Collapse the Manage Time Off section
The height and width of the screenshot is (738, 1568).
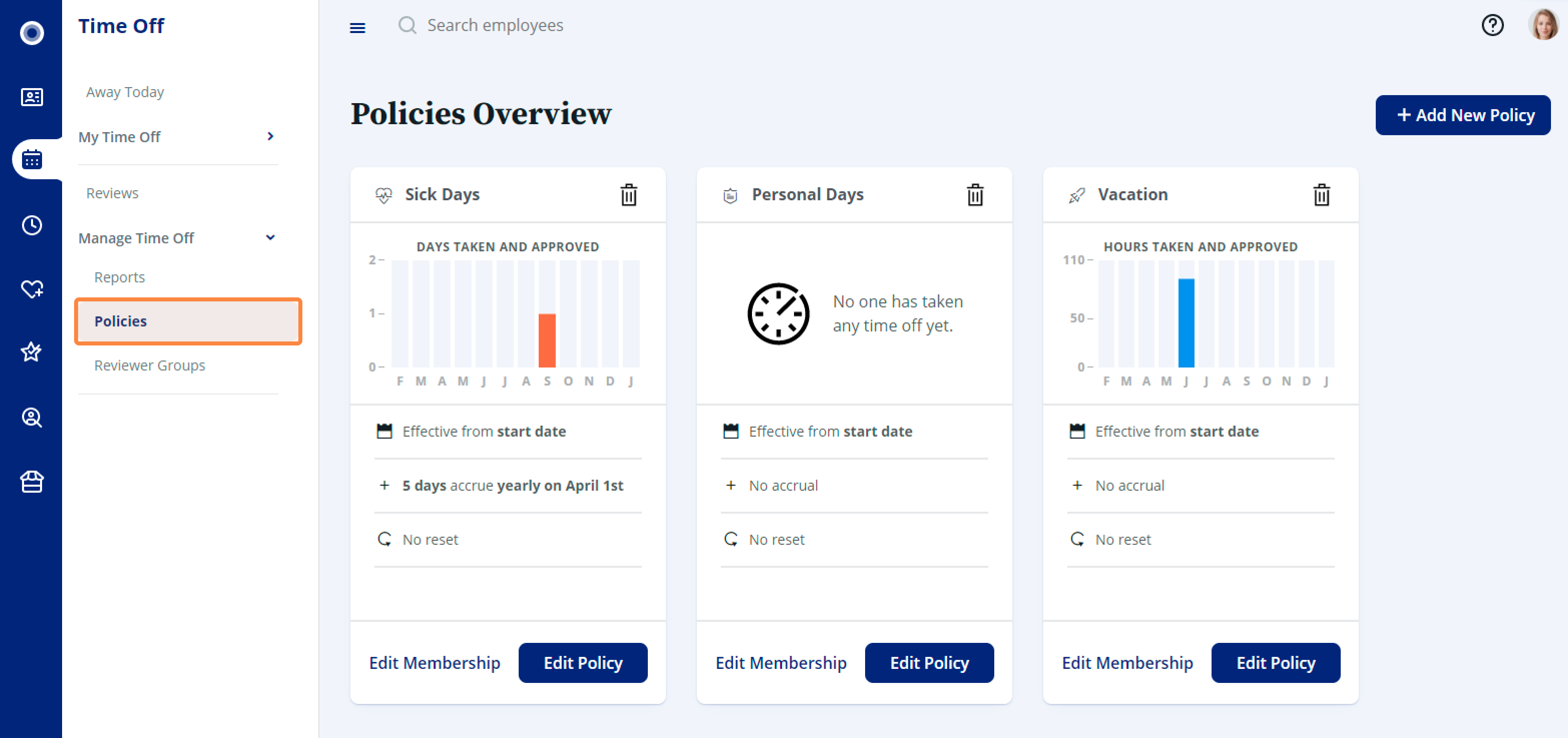[270, 237]
